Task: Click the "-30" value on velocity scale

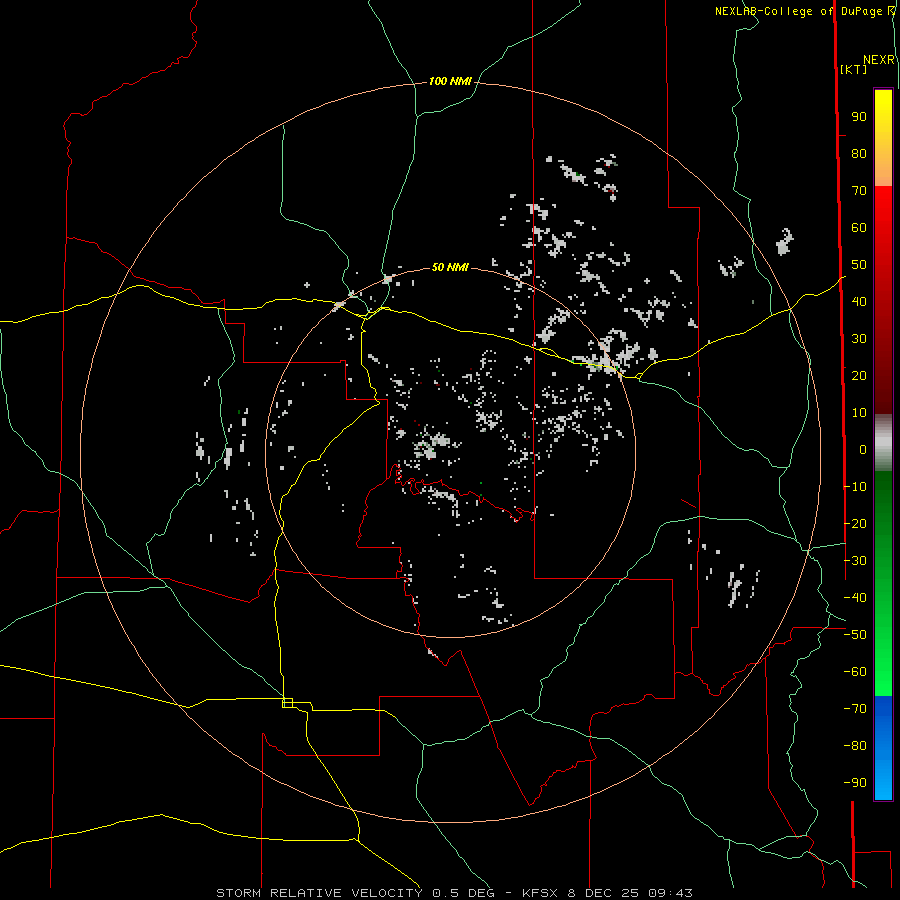Action: click(x=855, y=561)
